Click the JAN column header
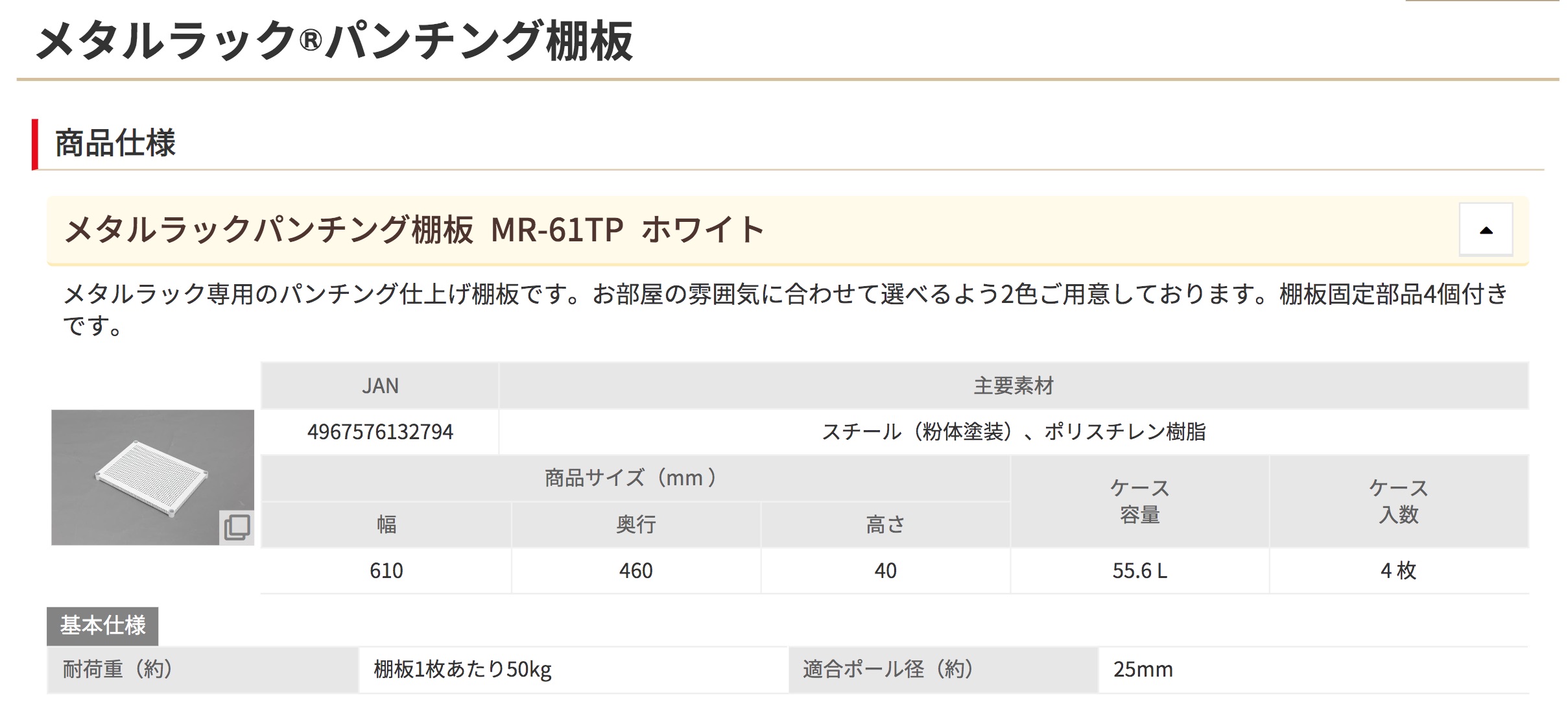This screenshot has width=1568, height=724. coord(380,386)
